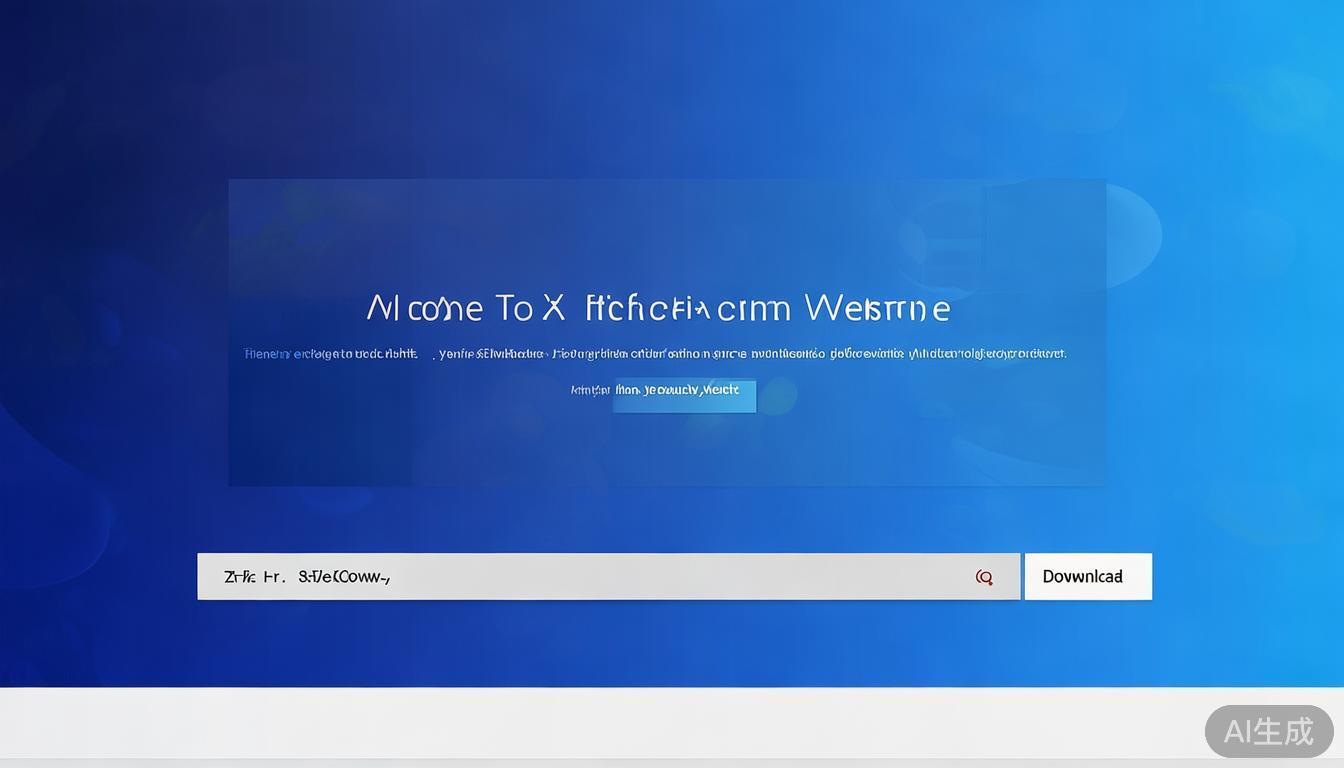The height and width of the screenshot is (768, 1344).
Task: Click the AI生成 watermark badge
Action: pyautogui.click(x=1268, y=731)
